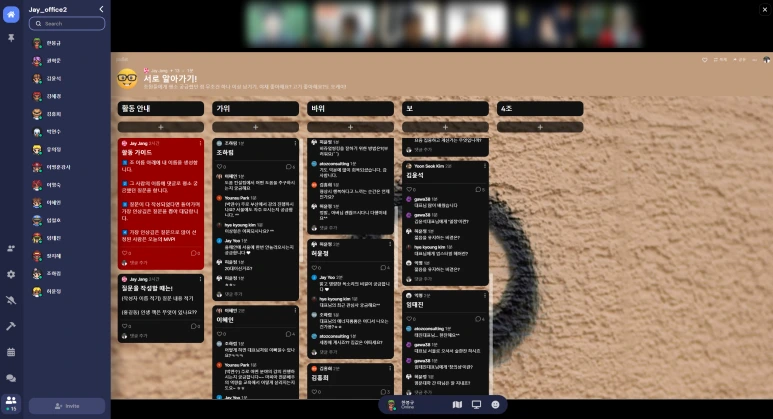Open the three-dot menu on 김윤석 card
773x419 pixels.
pyautogui.click(x=485, y=166)
